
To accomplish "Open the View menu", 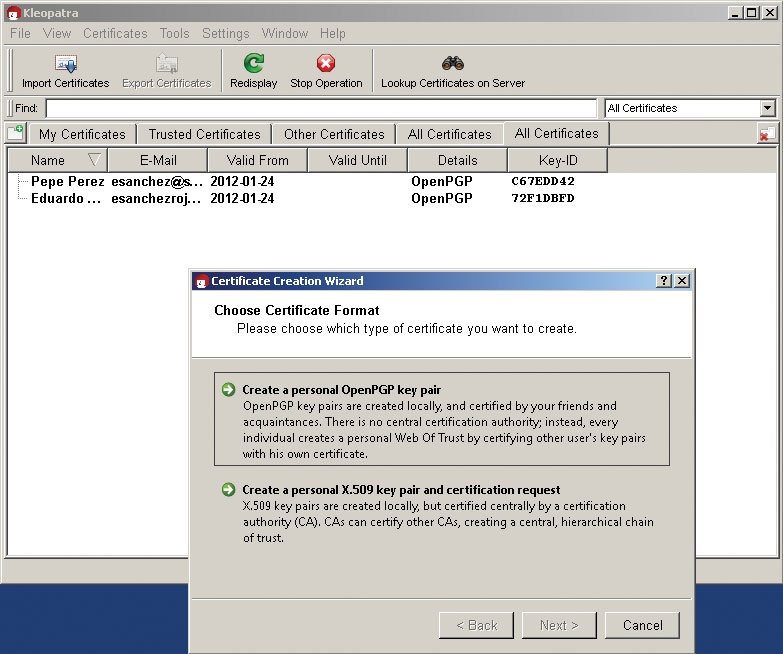I will (57, 33).
